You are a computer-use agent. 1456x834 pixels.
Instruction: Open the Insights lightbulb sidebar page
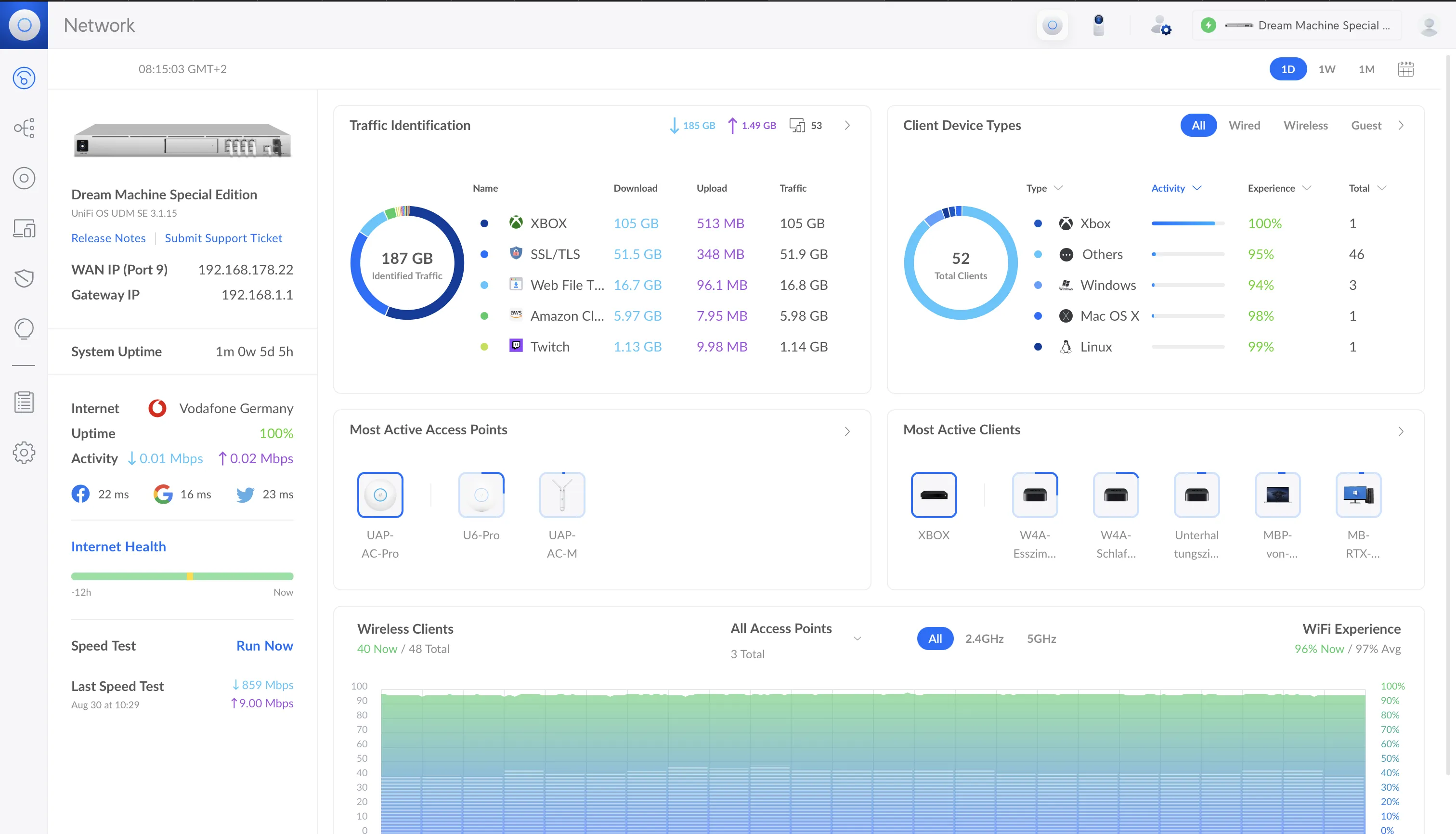click(24, 329)
